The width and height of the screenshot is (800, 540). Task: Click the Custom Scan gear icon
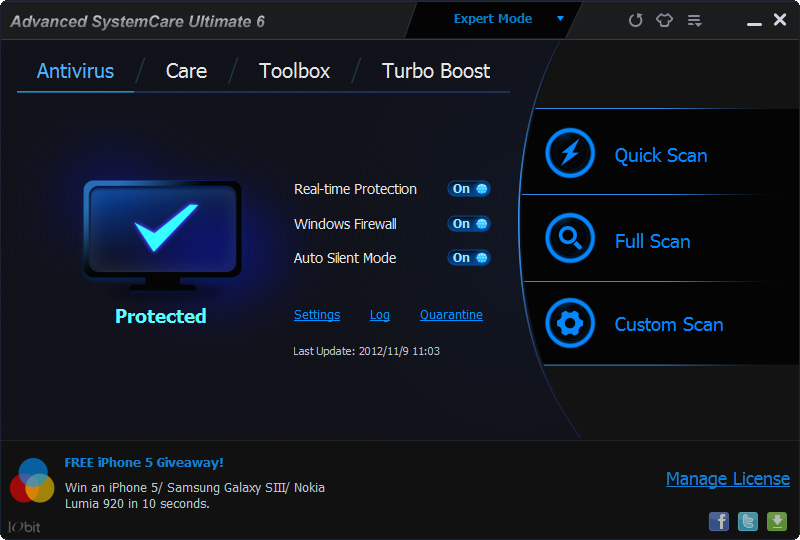pos(570,323)
